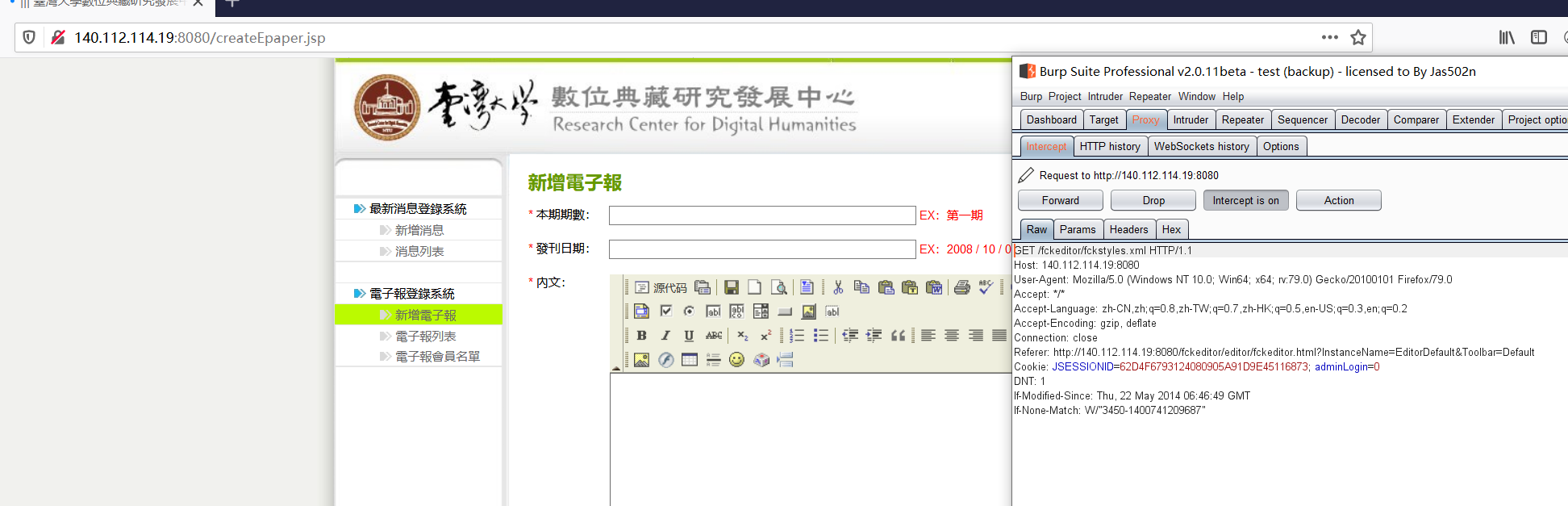Click the New Page blank sheet icon
This screenshot has height=506, width=1568.
755,287
